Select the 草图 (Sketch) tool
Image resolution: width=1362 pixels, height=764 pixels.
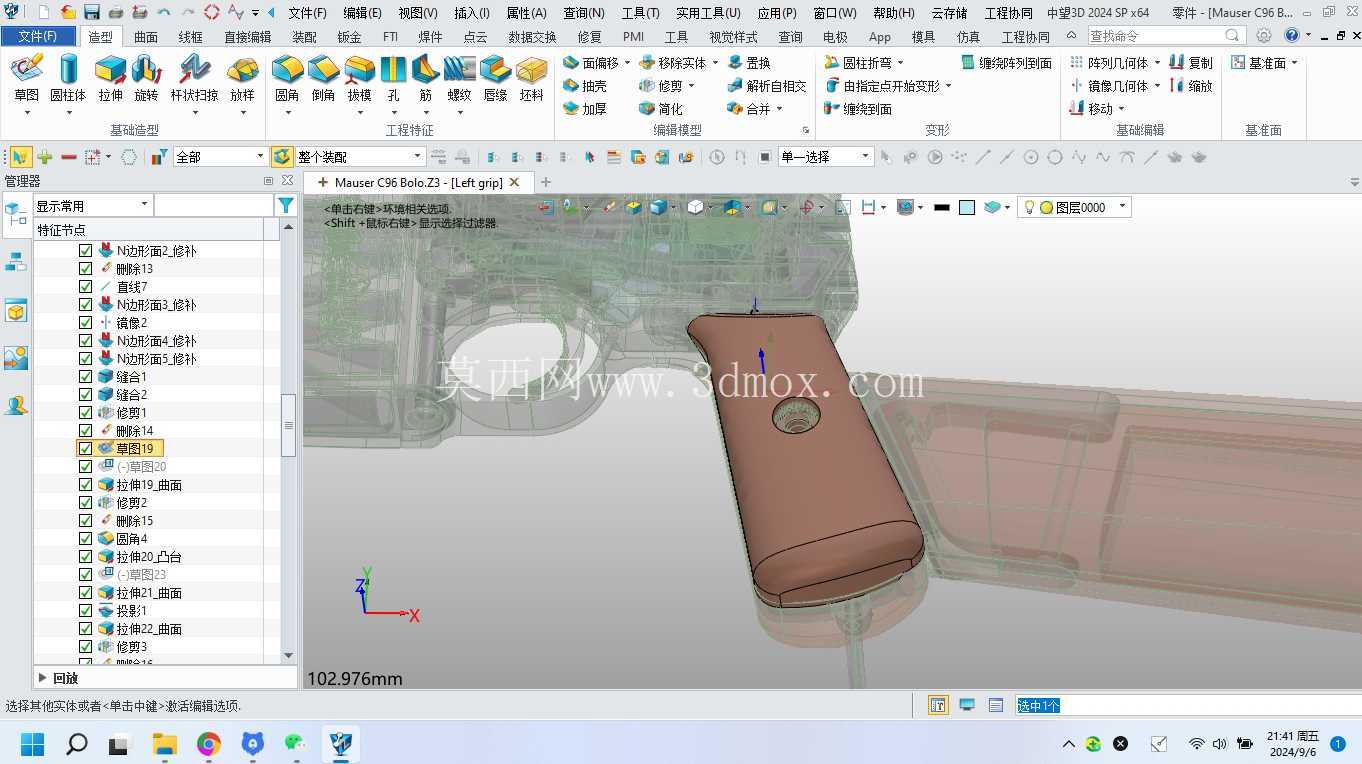tap(27, 78)
